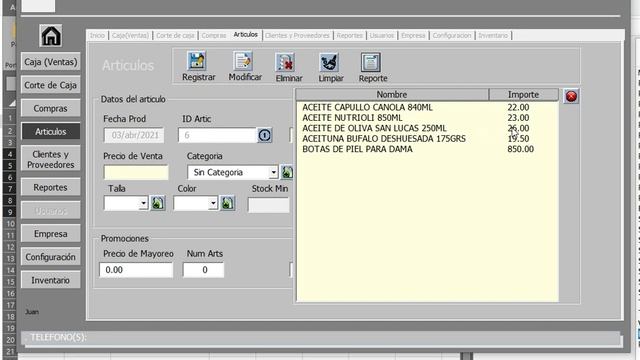The width and height of the screenshot is (640, 360).
Task: Click the ID Artic input field
Action: pos(217,135)
